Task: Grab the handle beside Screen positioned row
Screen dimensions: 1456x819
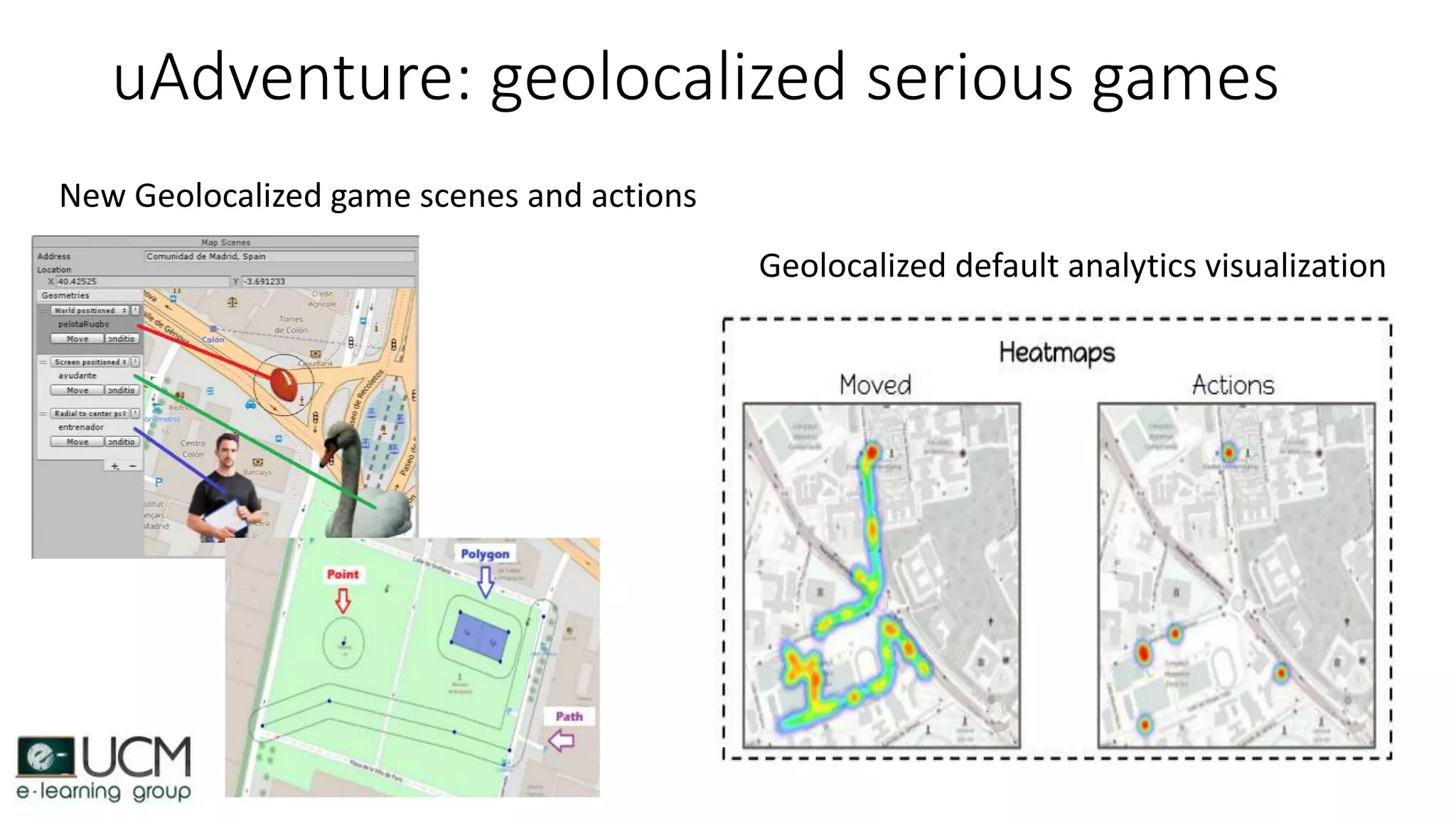Action: (43, 362)
